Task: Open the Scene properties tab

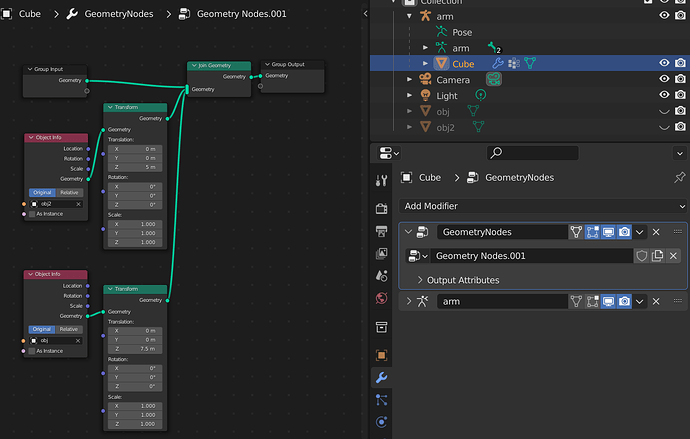Action: click(x=382, y=276)
